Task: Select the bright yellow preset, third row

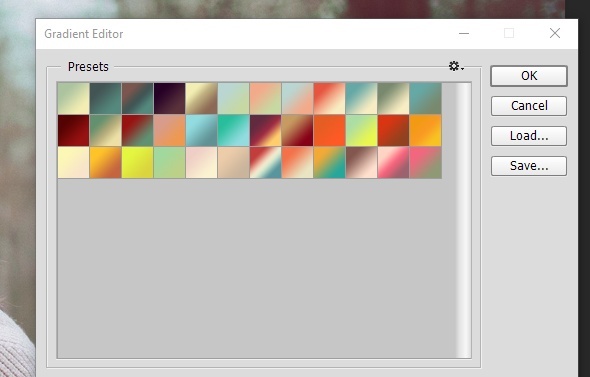Action: [137, 162]
